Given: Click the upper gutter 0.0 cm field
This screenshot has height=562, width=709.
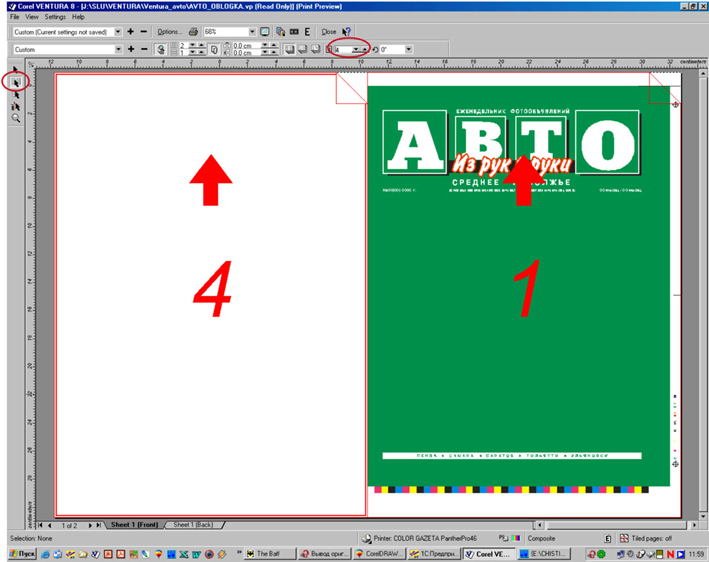Looking at the screenshot, I should coord(246,46).
